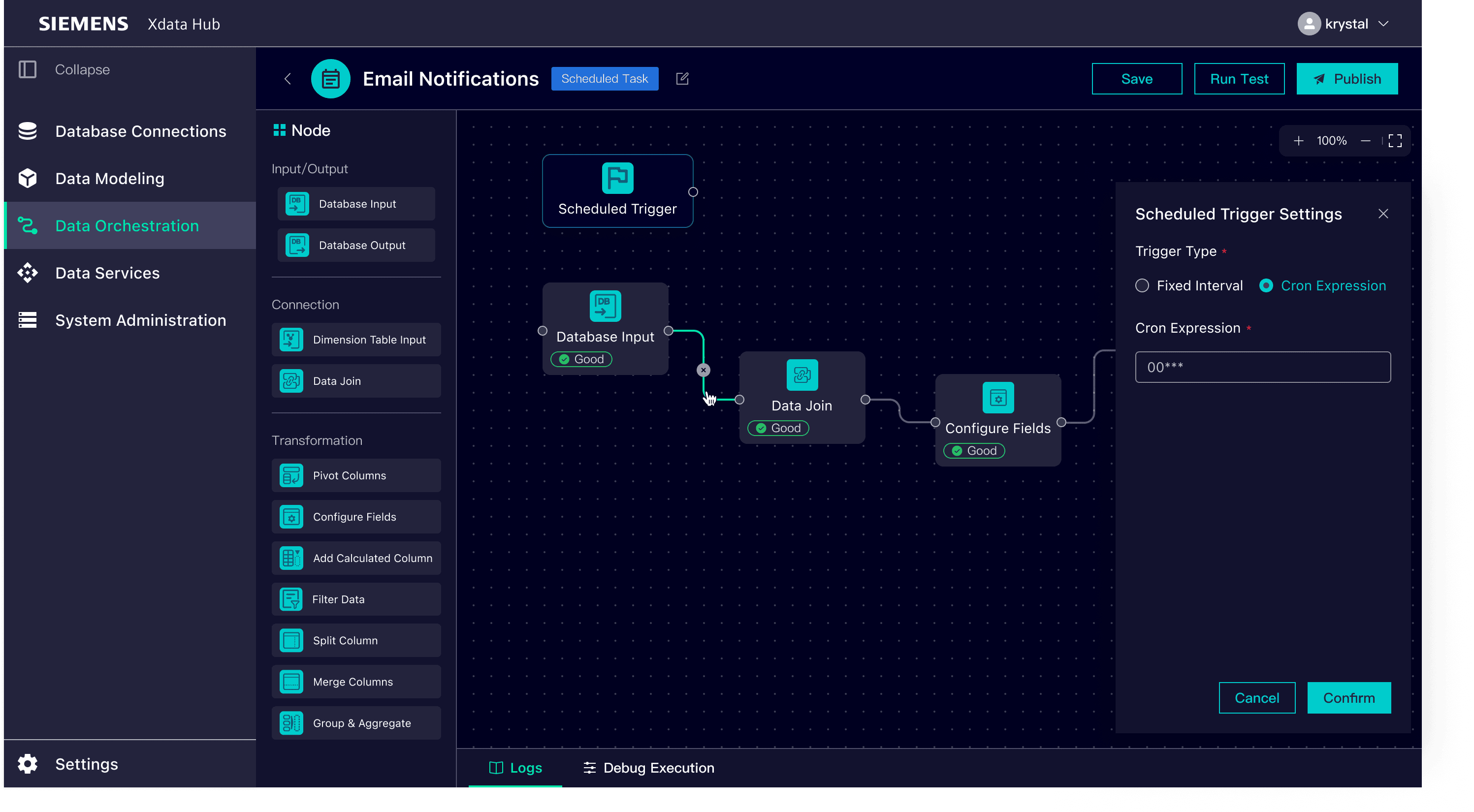Click the Cron Expression input field
Viewport: 1474px width, 812px height.
pos(1262,367)
